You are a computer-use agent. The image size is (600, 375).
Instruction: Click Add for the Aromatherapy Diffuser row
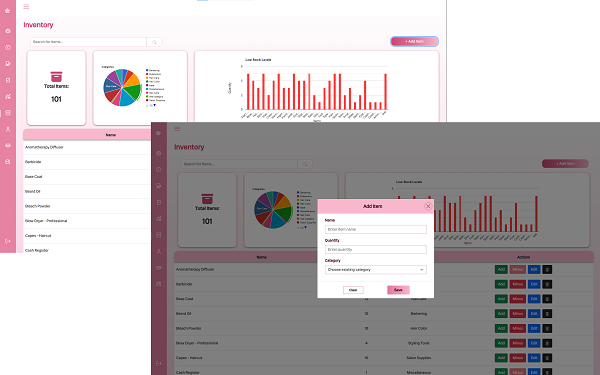pyautogui.click(x=501, y=269)
